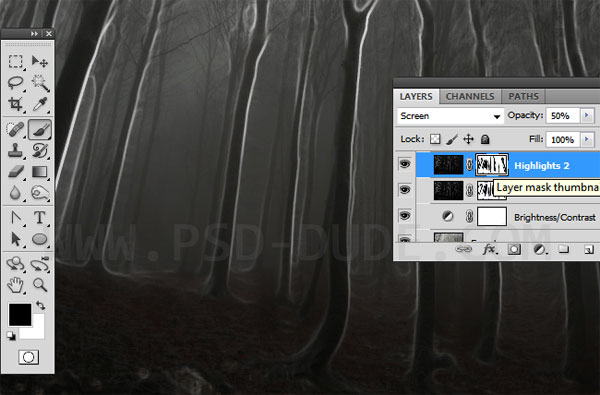Click the link layers button
This screenshot has height=395, width=600.
(x=463, y=249)
